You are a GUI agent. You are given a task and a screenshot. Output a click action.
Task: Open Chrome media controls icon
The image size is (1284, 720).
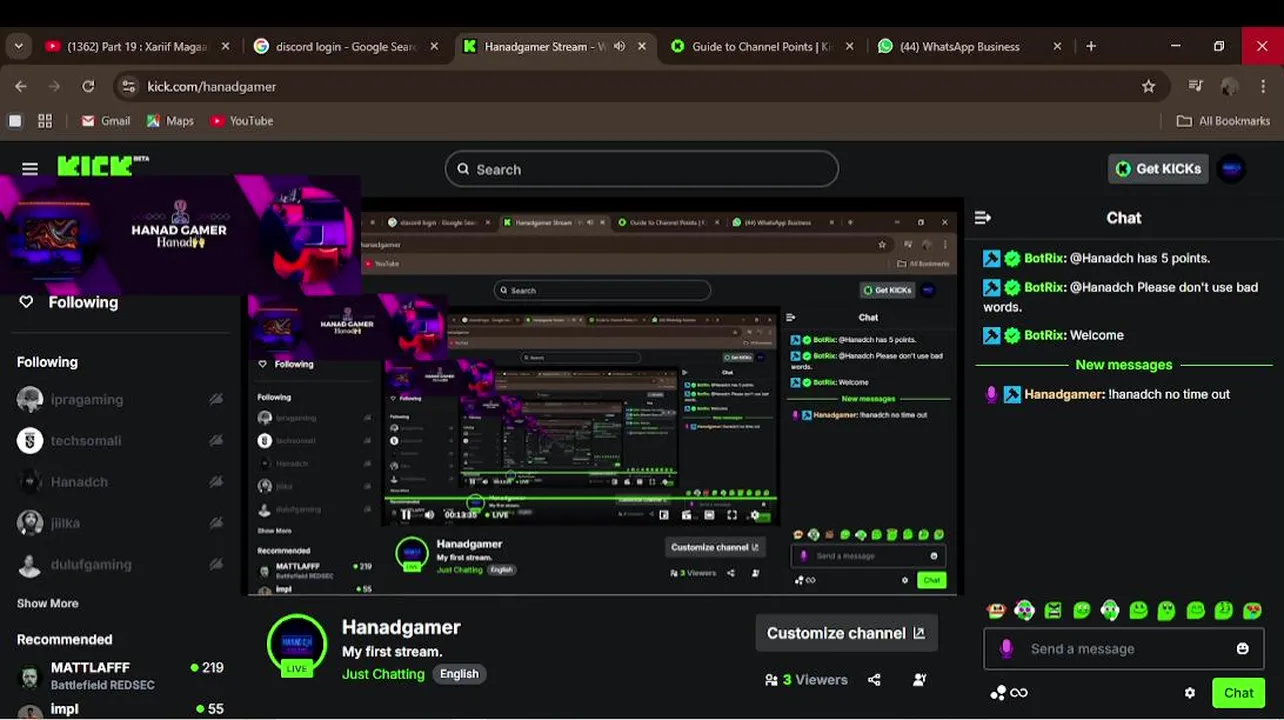(x=1196, y=86)
